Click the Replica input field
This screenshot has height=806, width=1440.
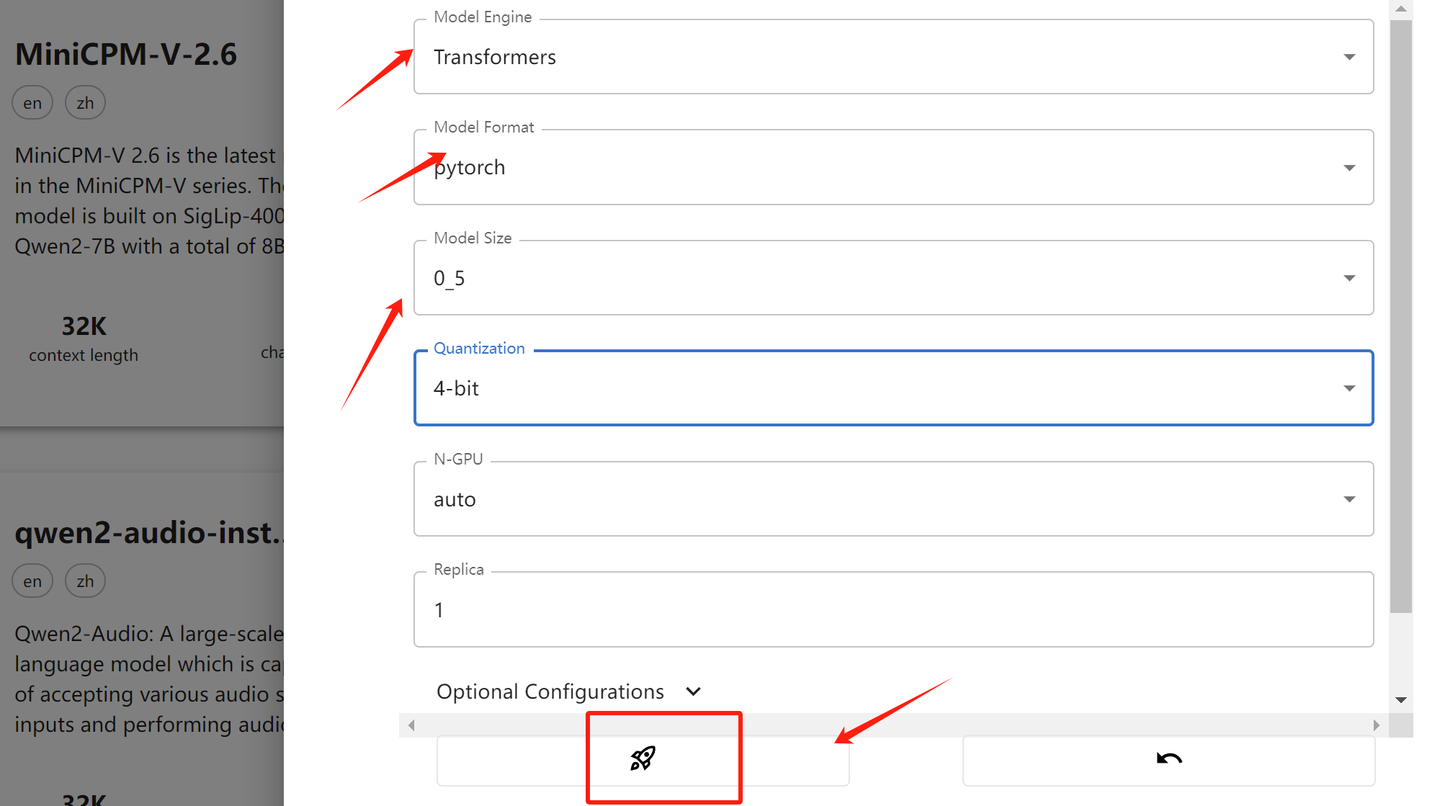[892, 610]
